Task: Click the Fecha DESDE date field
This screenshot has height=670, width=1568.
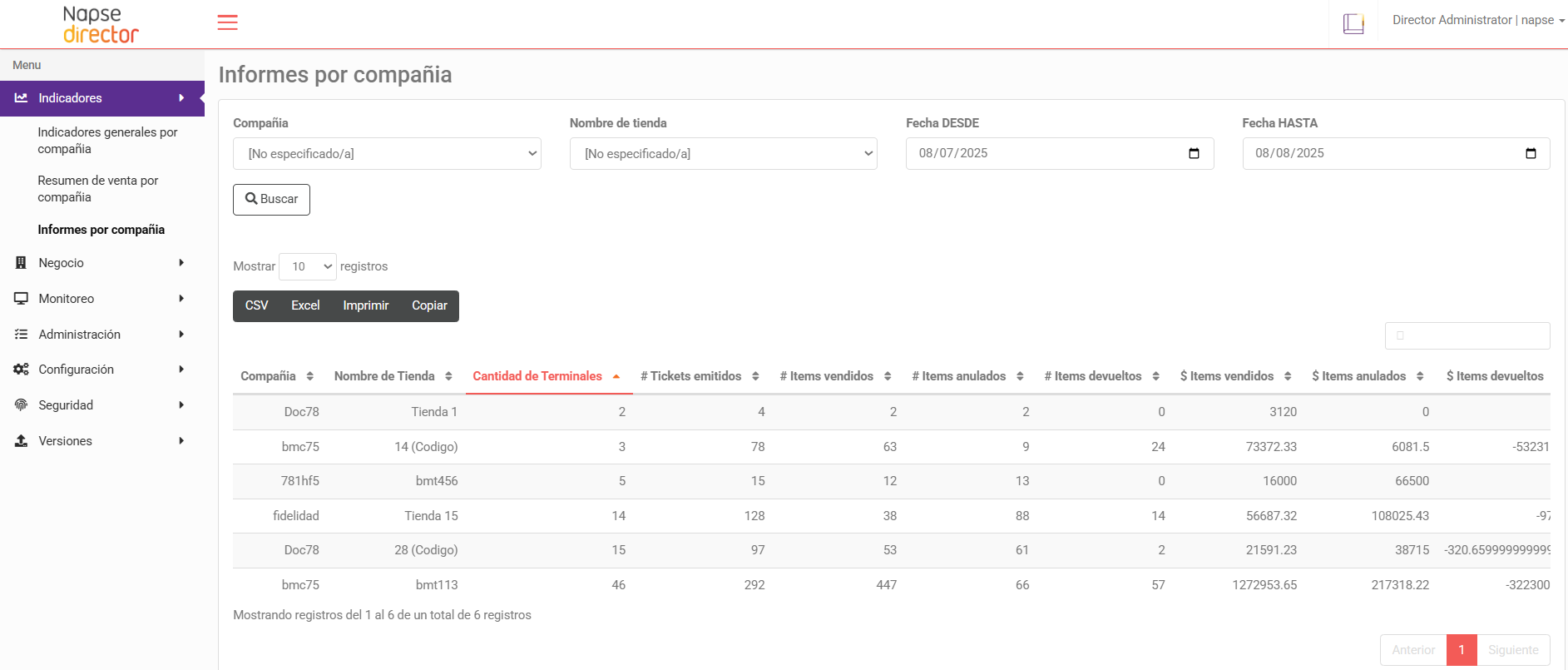Action: [1060, 154]
